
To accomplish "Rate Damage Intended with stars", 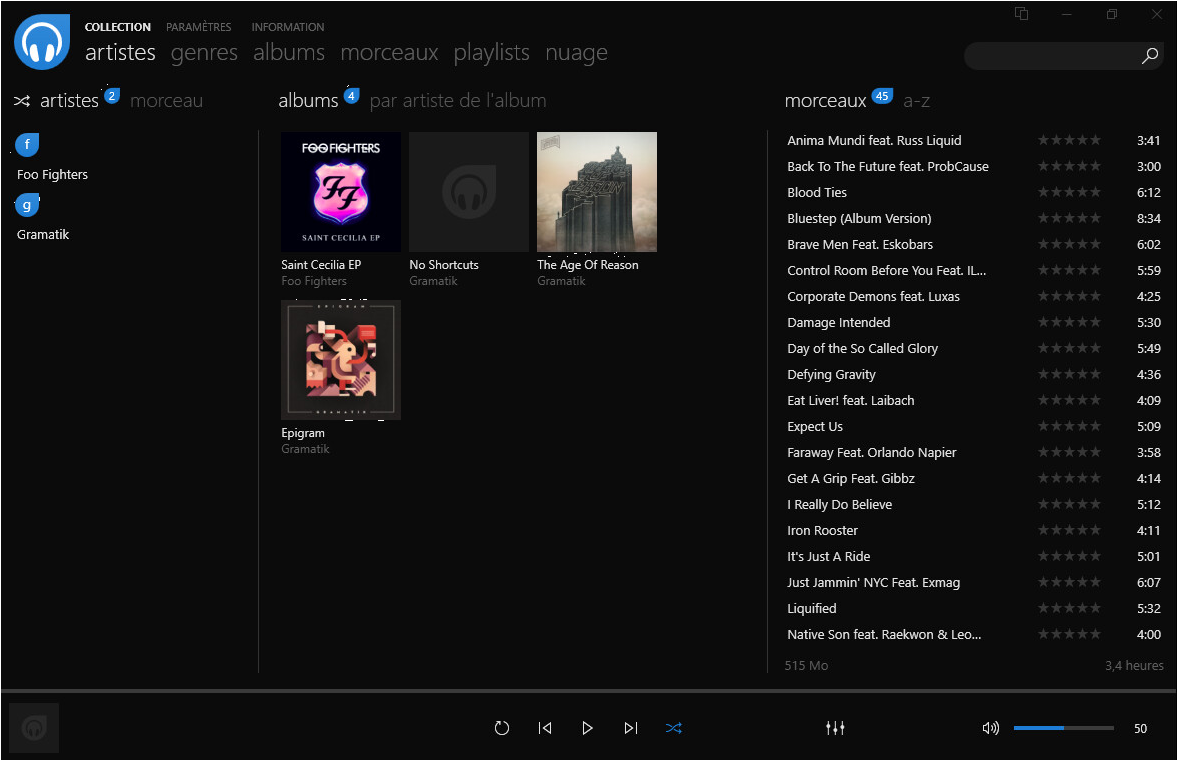I will click(x=1069, y=322).
